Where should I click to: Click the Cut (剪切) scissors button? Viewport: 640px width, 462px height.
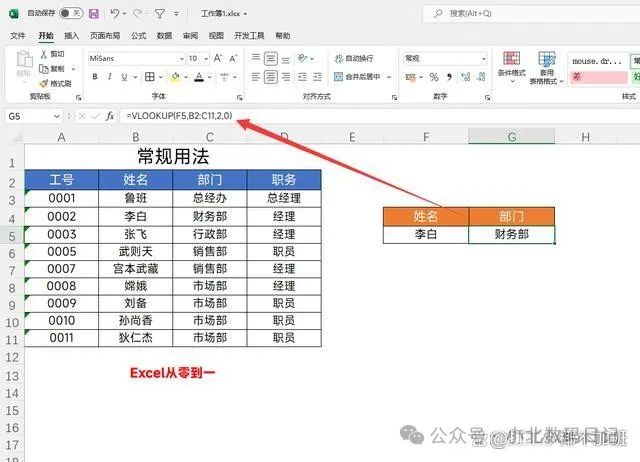point(52,54)
